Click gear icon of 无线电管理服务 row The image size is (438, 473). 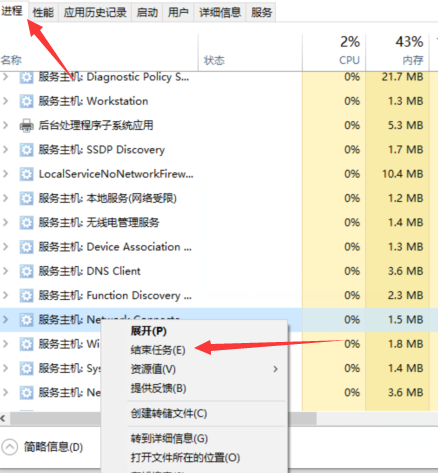coord(26,223)
